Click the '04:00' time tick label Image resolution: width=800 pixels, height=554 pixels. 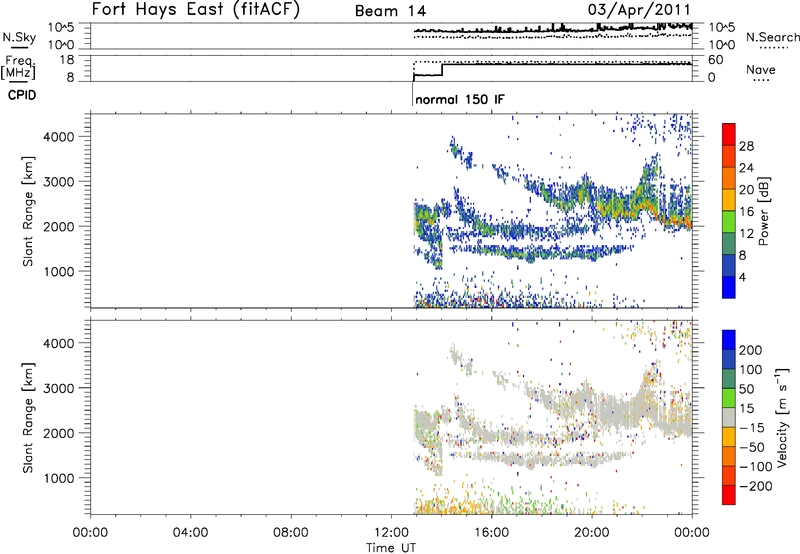point(190,533)
